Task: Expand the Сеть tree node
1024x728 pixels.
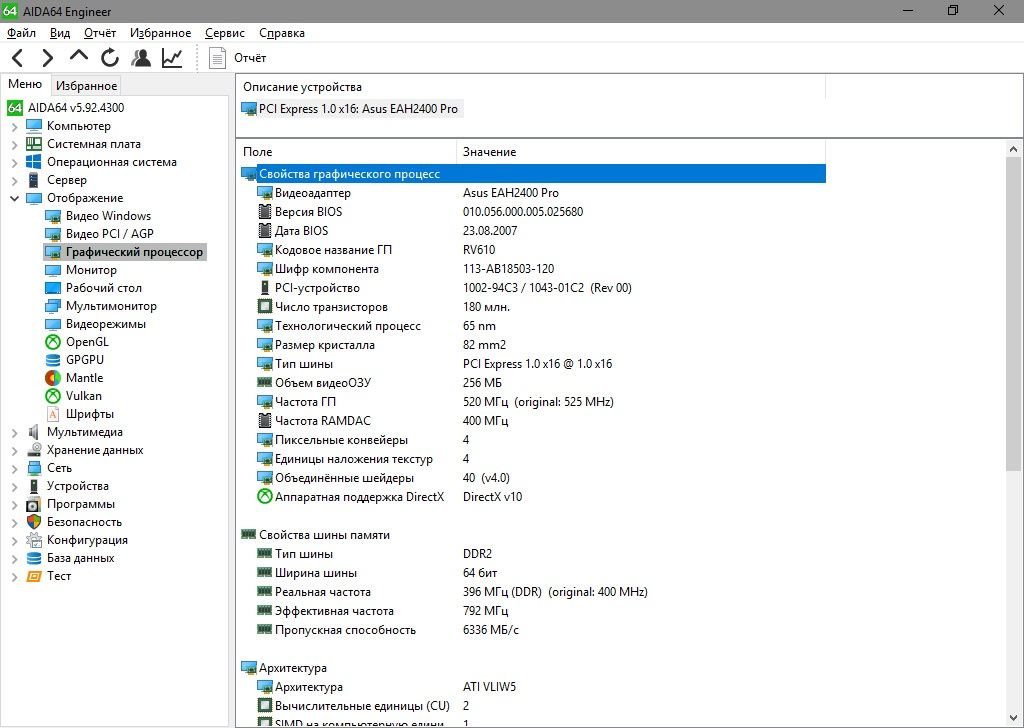Action: pyautogui.click(x=14, y=468)
